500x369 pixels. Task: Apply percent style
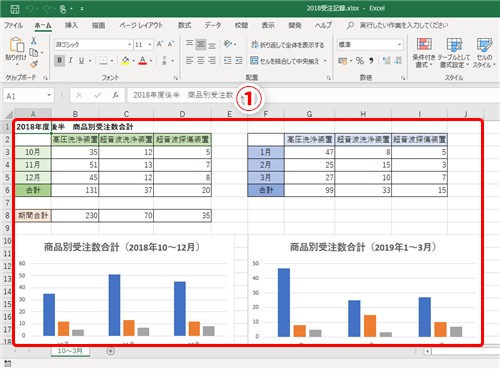coord(360,61)
